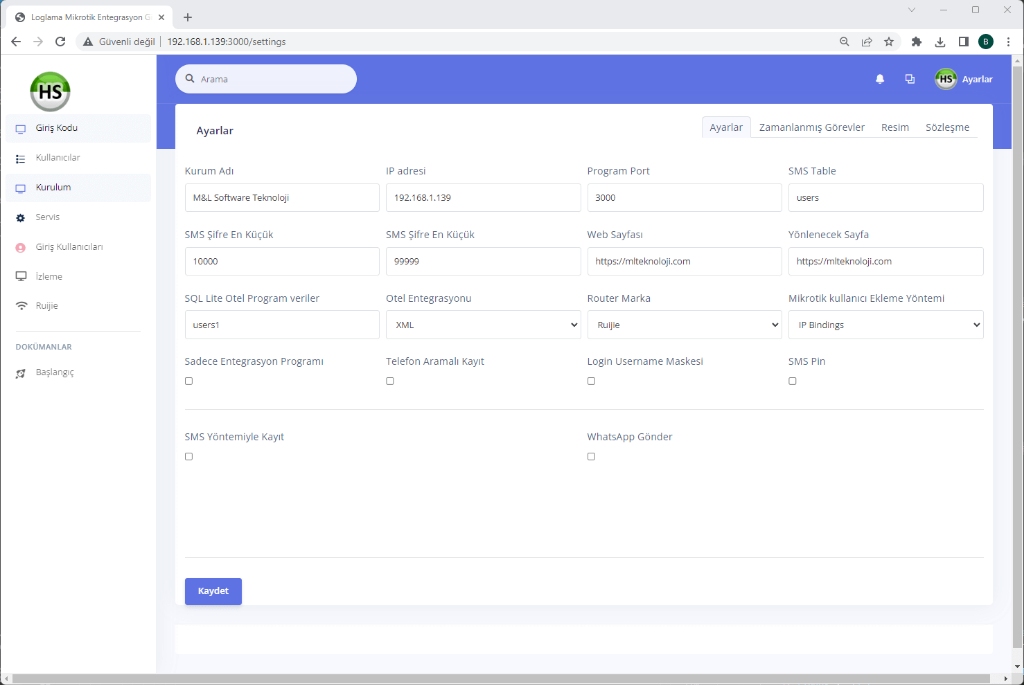Click the HS logo in sidebar
This screenshot has height=686, width=1024.
[50, 92]
